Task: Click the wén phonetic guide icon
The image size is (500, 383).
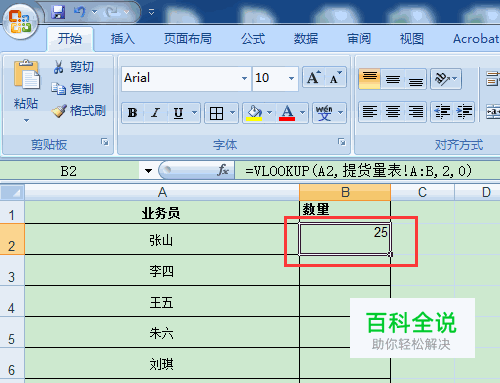Action: (x=324, y=113)
